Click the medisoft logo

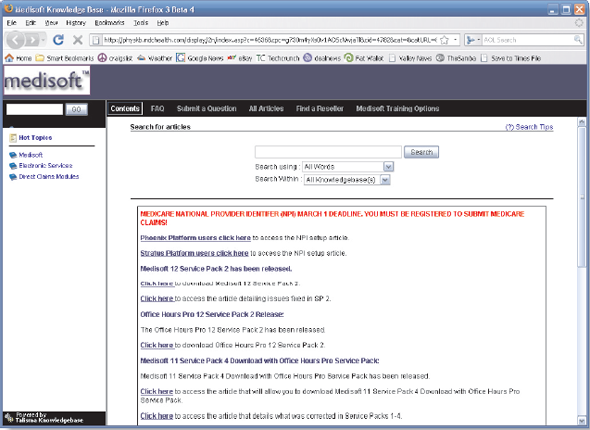click(47, 81)
